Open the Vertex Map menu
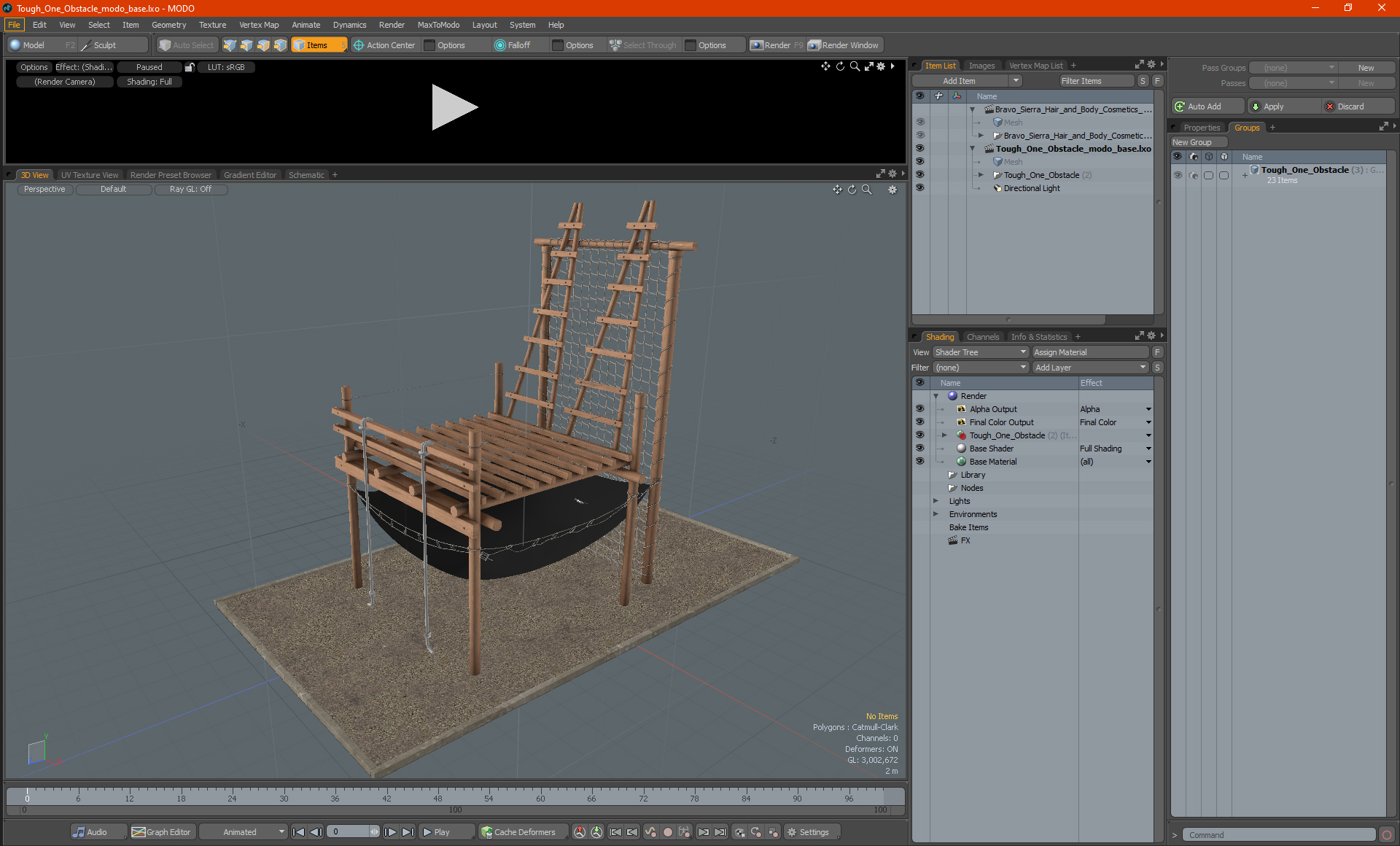The image size is (1400, 846). [259, 25]
